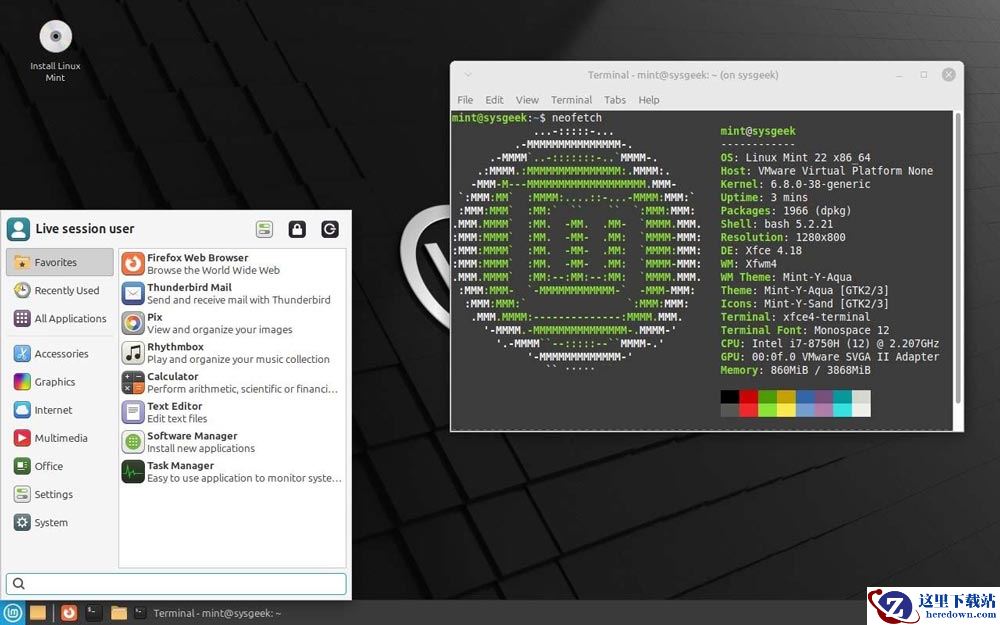Open the Linux Mint menu button on the panel

13,613
